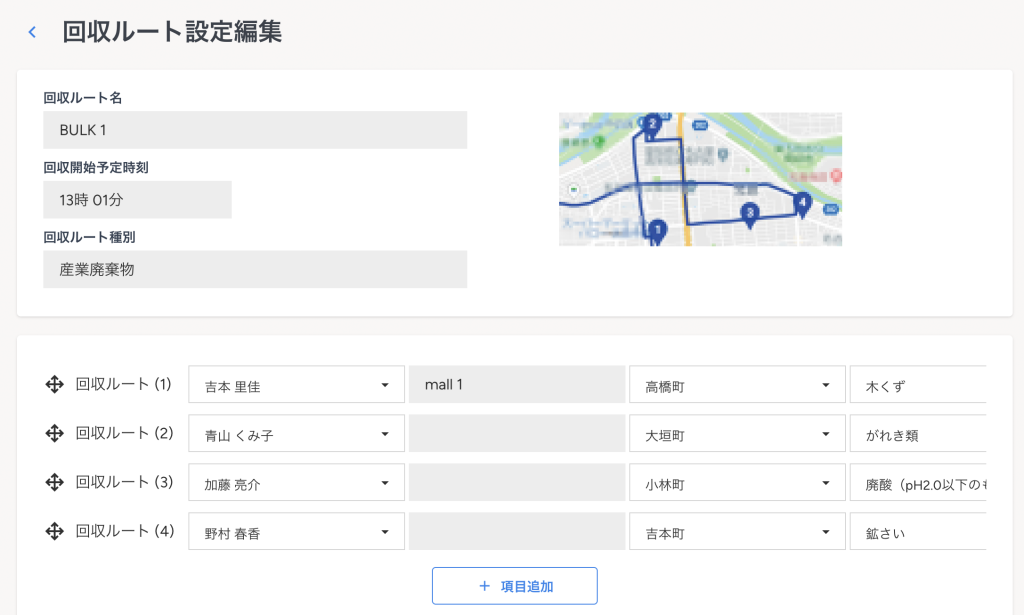Click the back arrow beside 回収ルート設定編集

tap(32, 32)
